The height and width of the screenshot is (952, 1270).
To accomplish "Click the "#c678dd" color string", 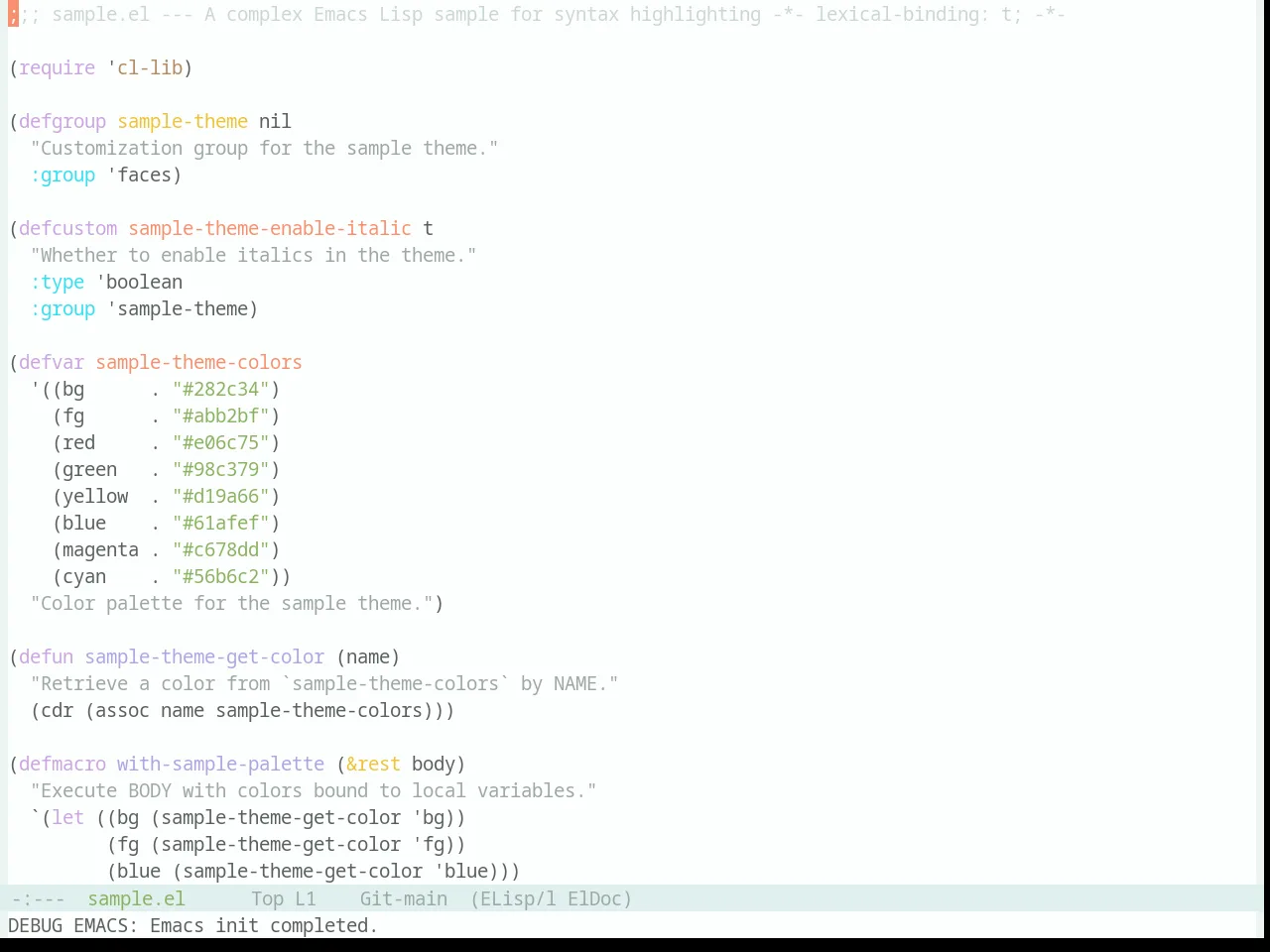I will (221, 549).
